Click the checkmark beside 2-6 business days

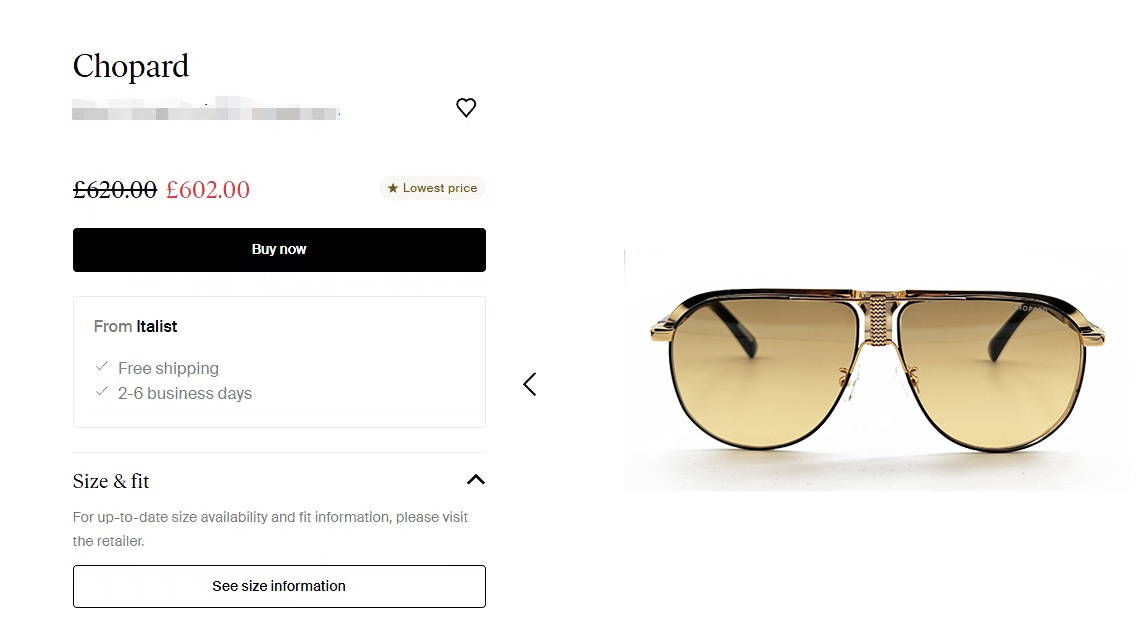102,392
